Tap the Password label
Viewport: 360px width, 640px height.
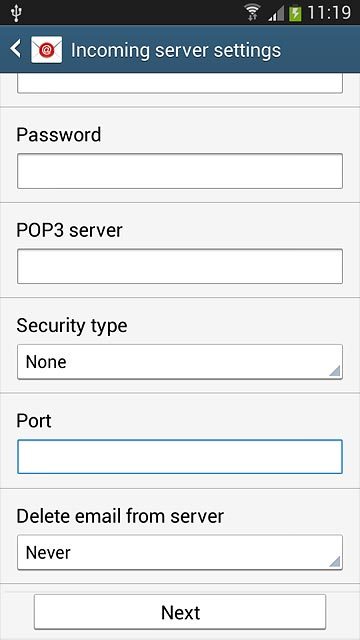(x=59, y=135)
